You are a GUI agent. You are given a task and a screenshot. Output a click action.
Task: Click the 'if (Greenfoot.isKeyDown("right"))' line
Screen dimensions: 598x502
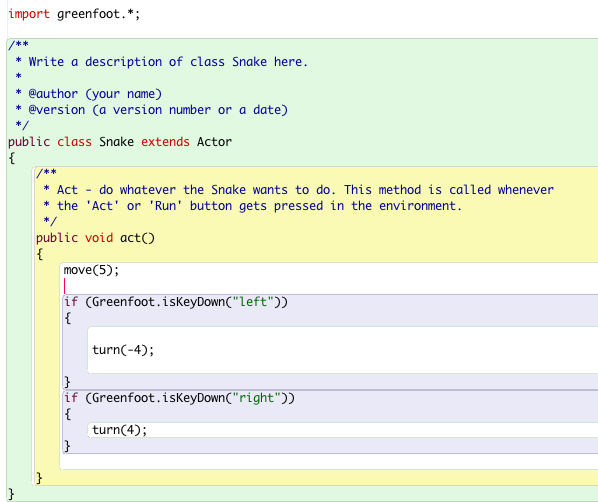tap(179, 398)
